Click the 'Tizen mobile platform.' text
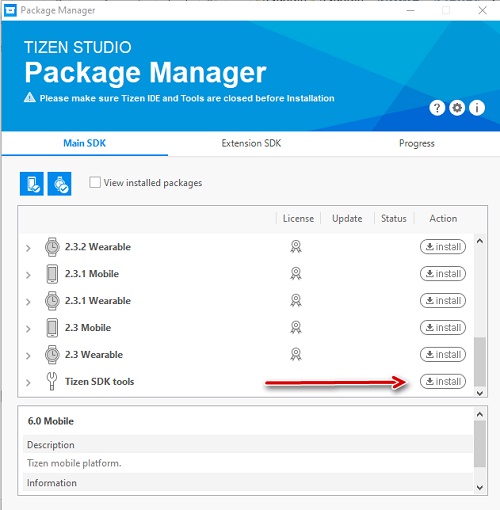500x510 pixels. pyautogui.click(x=74, y=463)
